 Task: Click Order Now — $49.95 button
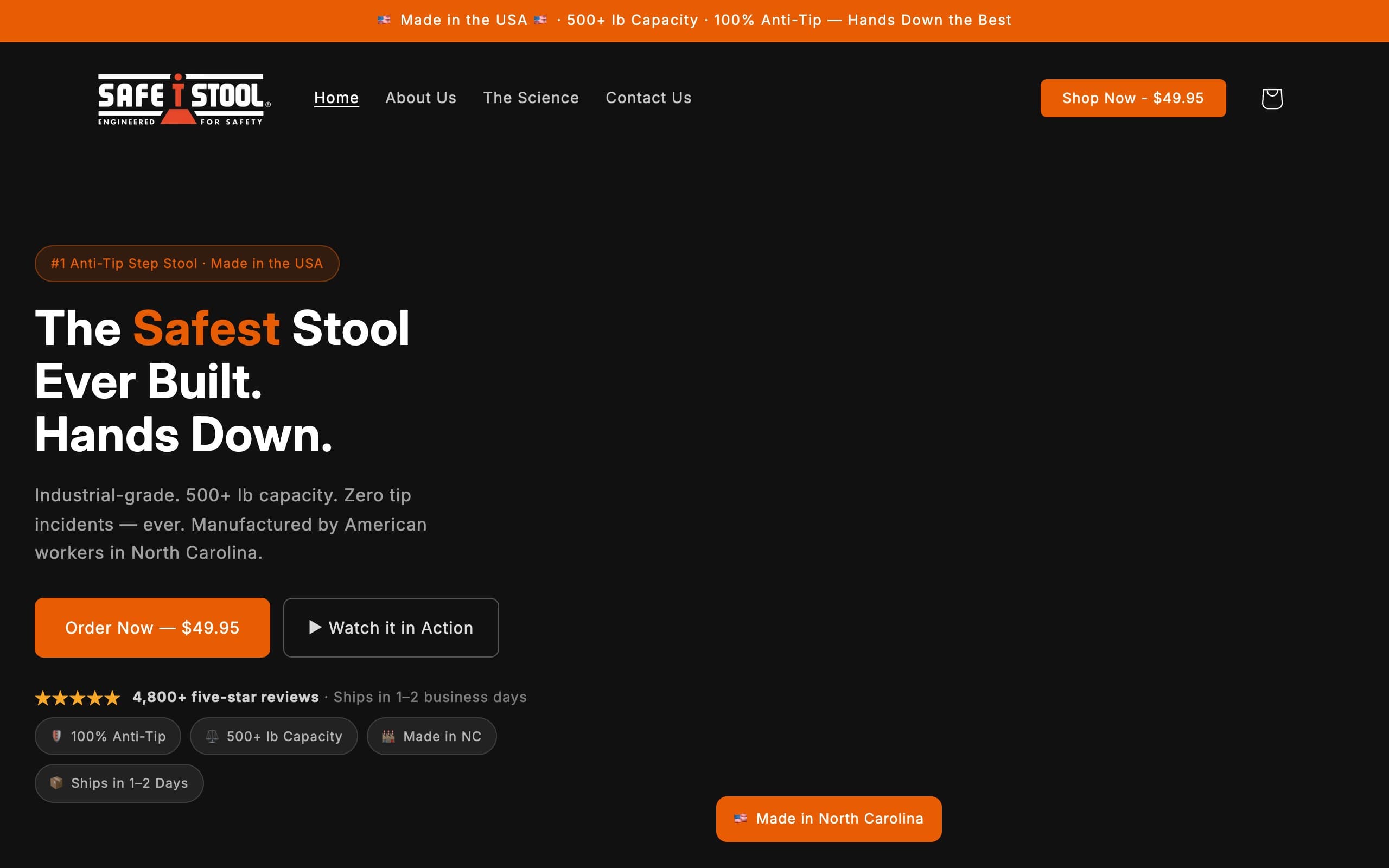[152, 628]
